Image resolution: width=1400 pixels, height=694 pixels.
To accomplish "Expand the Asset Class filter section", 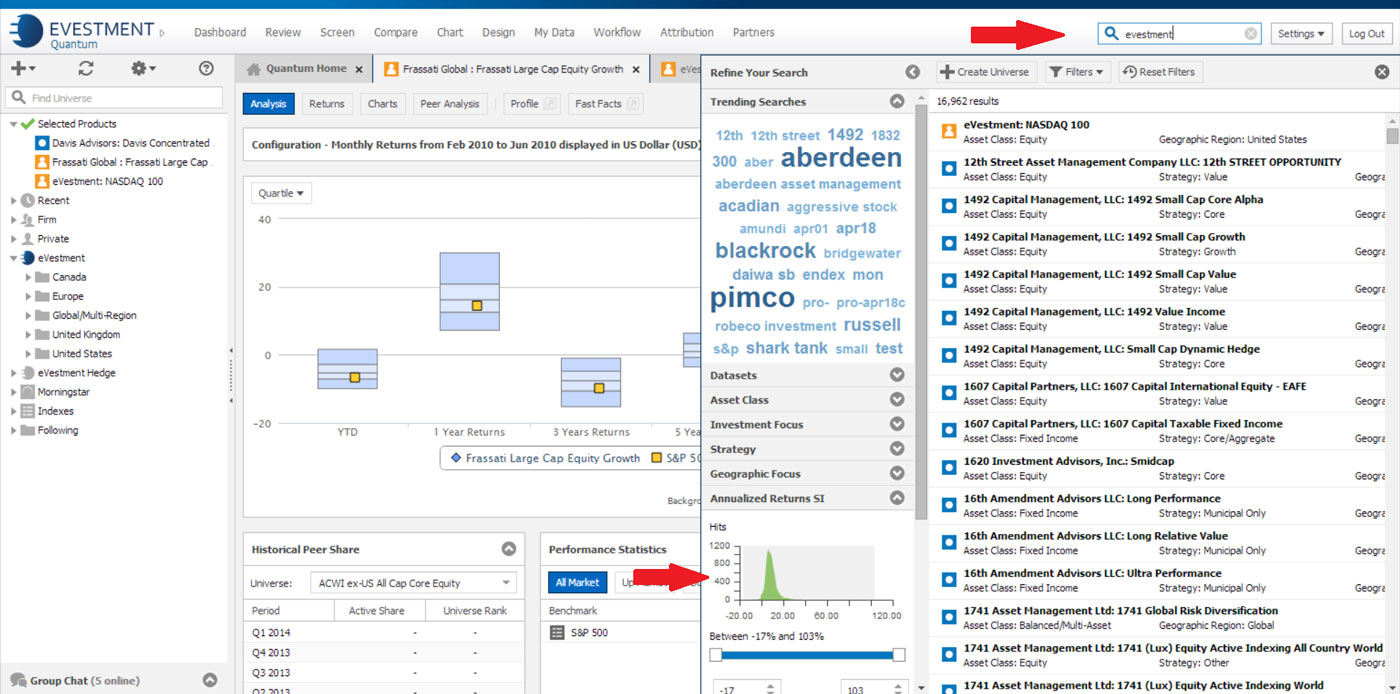I will (x=897, y=400).
